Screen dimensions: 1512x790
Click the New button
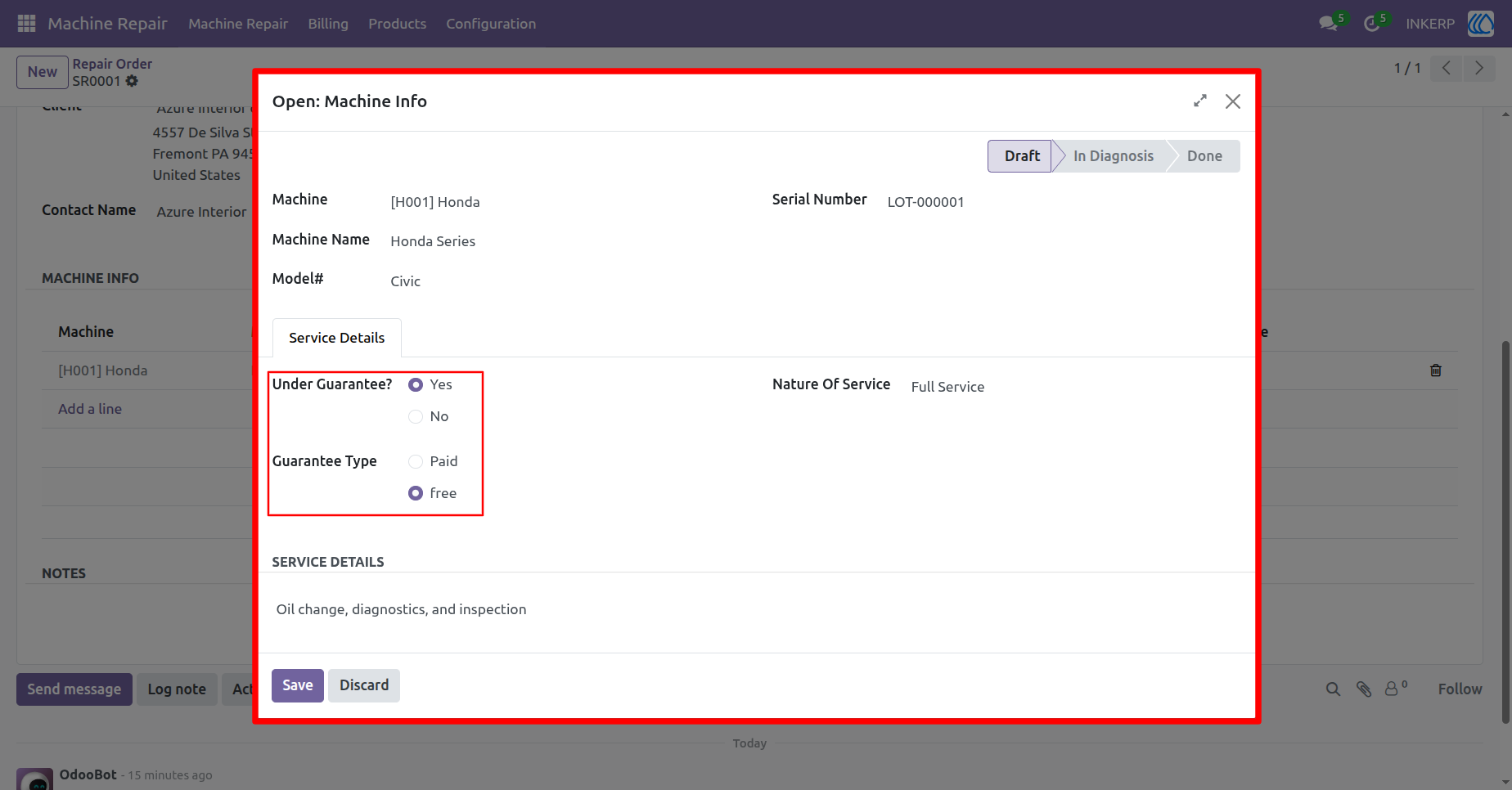(43, 72)
